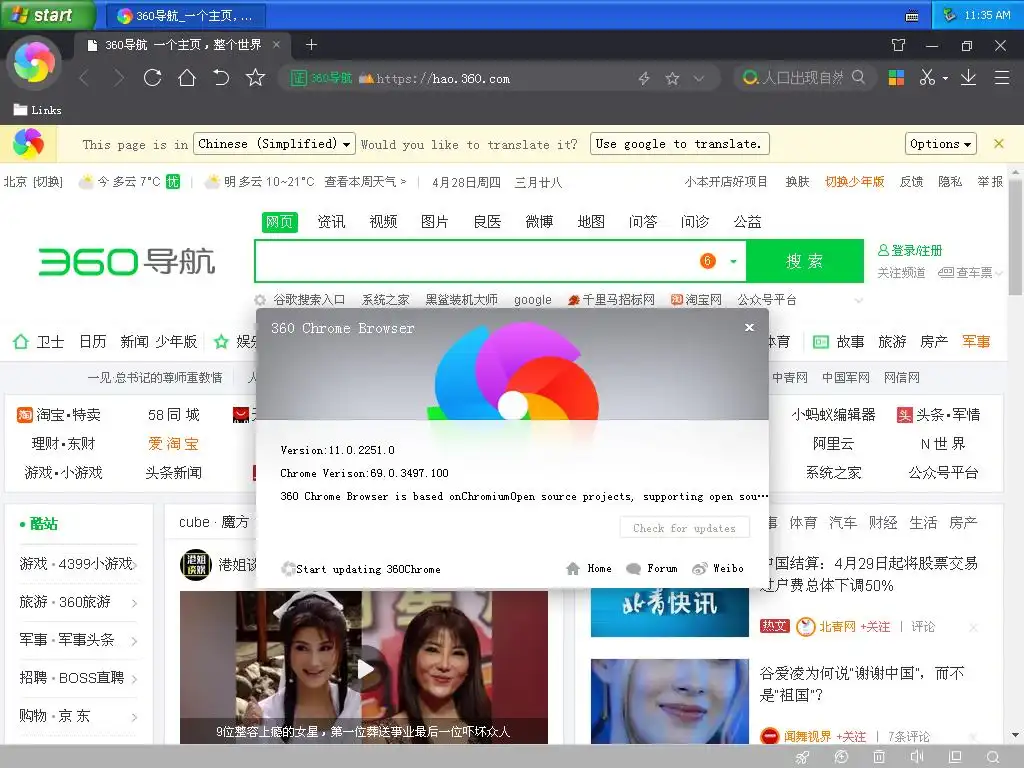Click the forward navigation arrow
Viewport: 1024px width, 768px height.
click(x=118, y=78)
